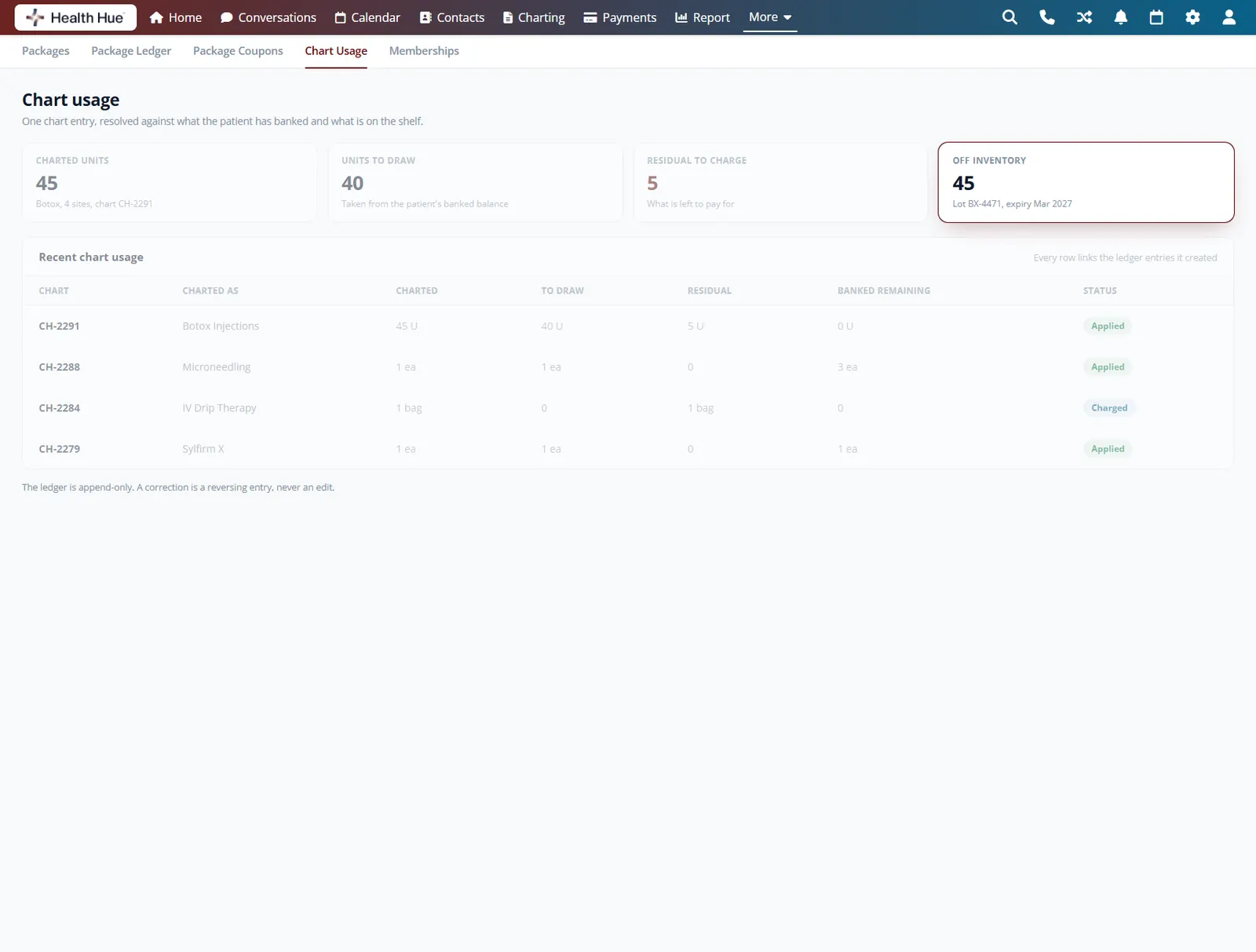Click the RESIDUAL column header

pyautogui.click(x=710, y=290)
